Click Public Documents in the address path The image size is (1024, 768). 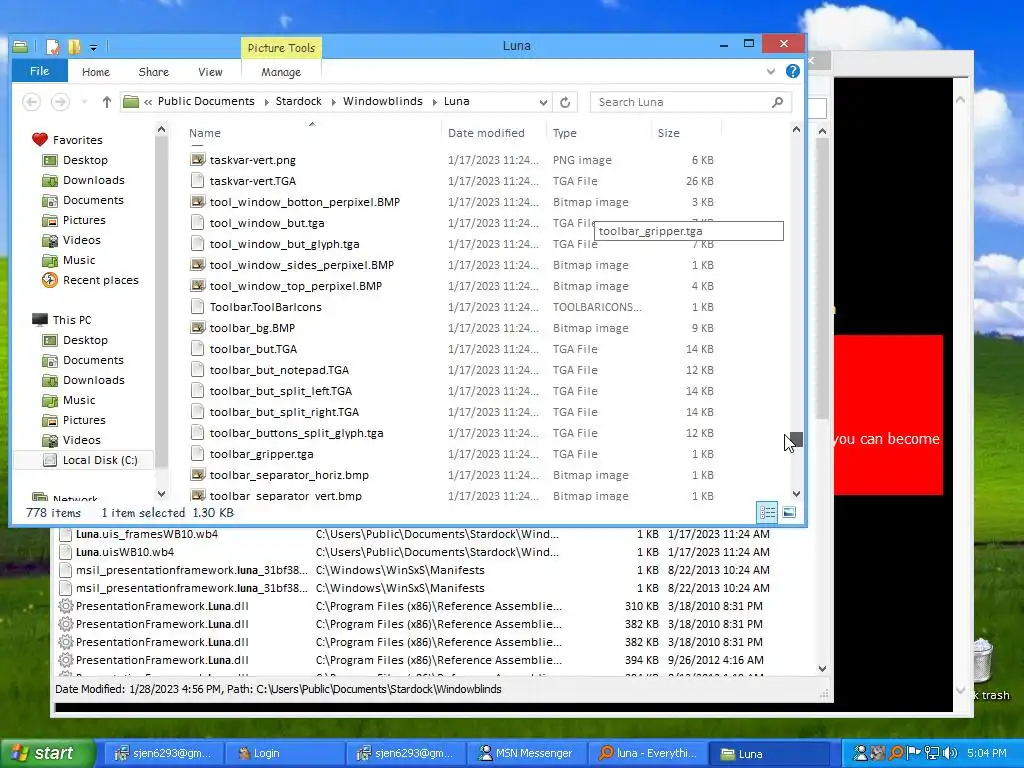click(206, 101)
